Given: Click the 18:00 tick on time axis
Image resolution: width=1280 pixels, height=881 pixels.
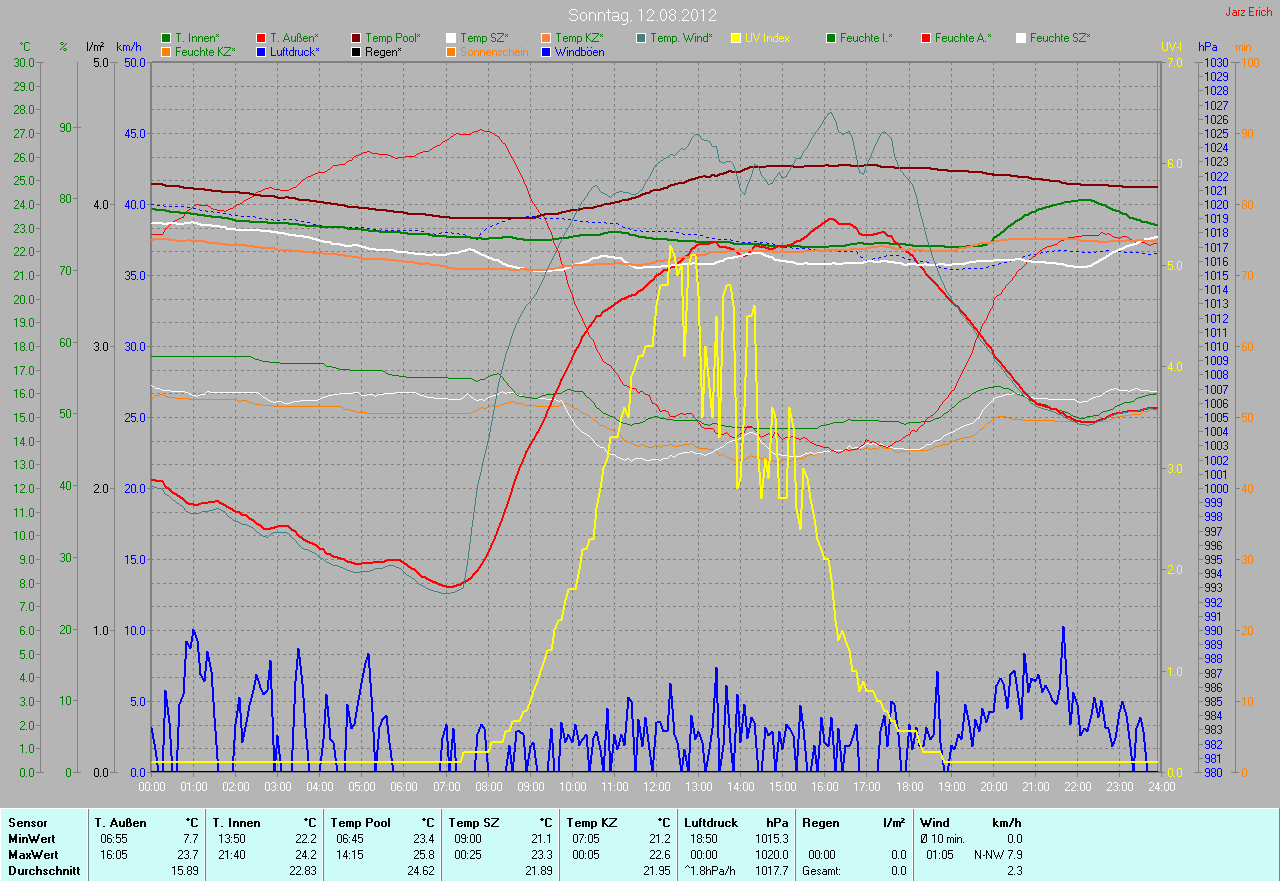Looking at the screenshot, I should pos(909,787).
